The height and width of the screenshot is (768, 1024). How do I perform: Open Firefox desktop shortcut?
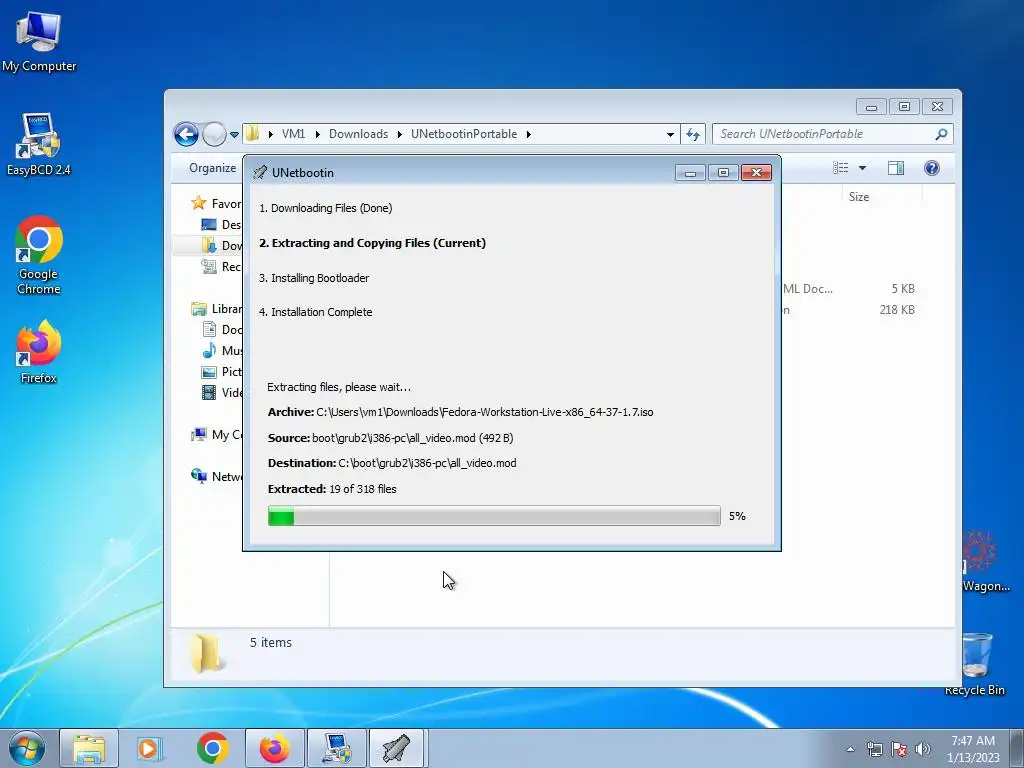click(39, 351)
